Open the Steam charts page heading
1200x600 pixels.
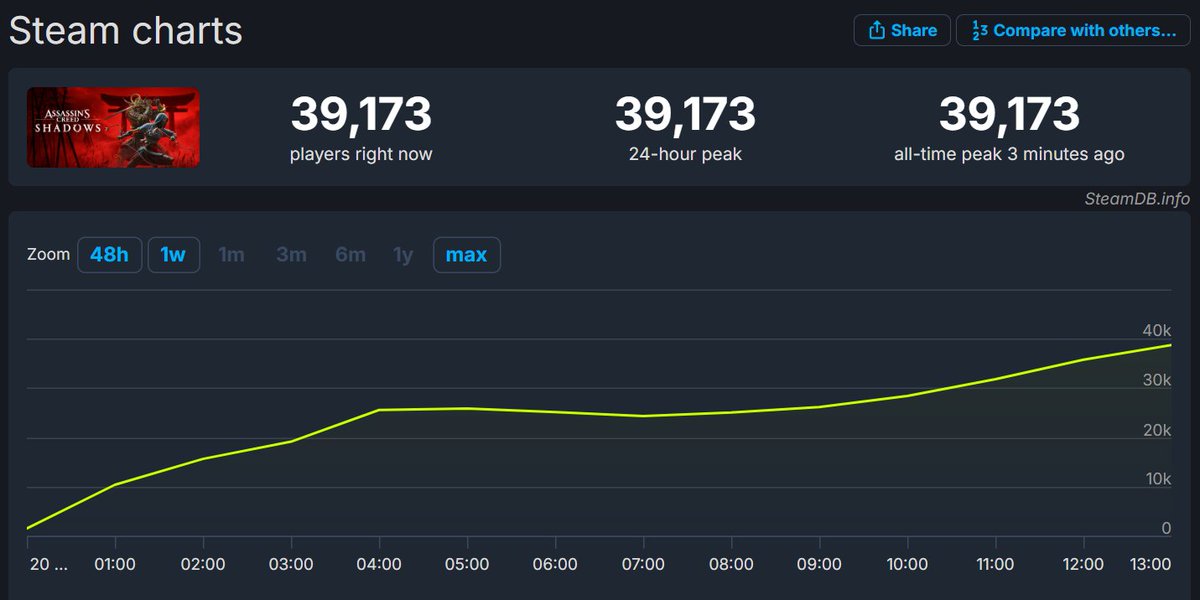[125, 30]
